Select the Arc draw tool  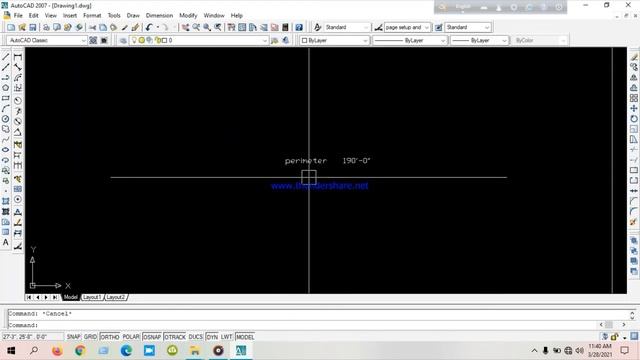[x=6, y=109]
